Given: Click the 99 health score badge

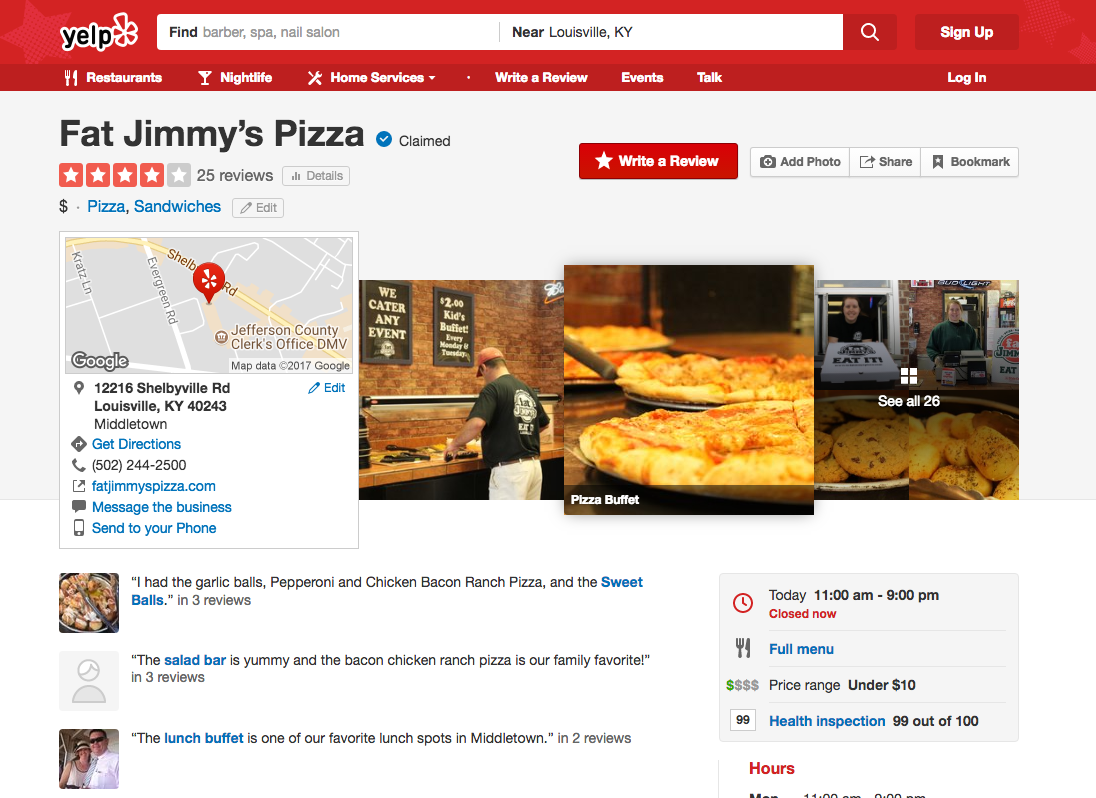Looking at the screenshot, I should point(743,720).
